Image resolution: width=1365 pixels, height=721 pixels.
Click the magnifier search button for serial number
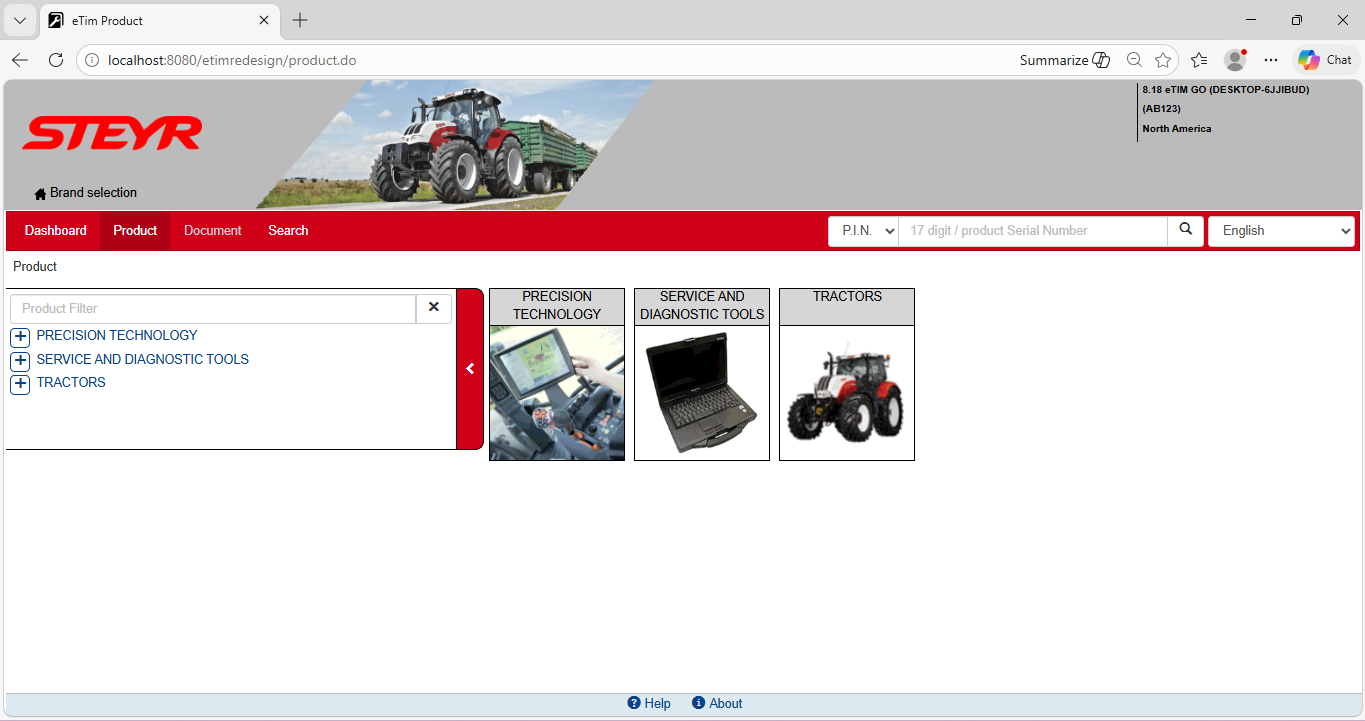[1185, 230]
